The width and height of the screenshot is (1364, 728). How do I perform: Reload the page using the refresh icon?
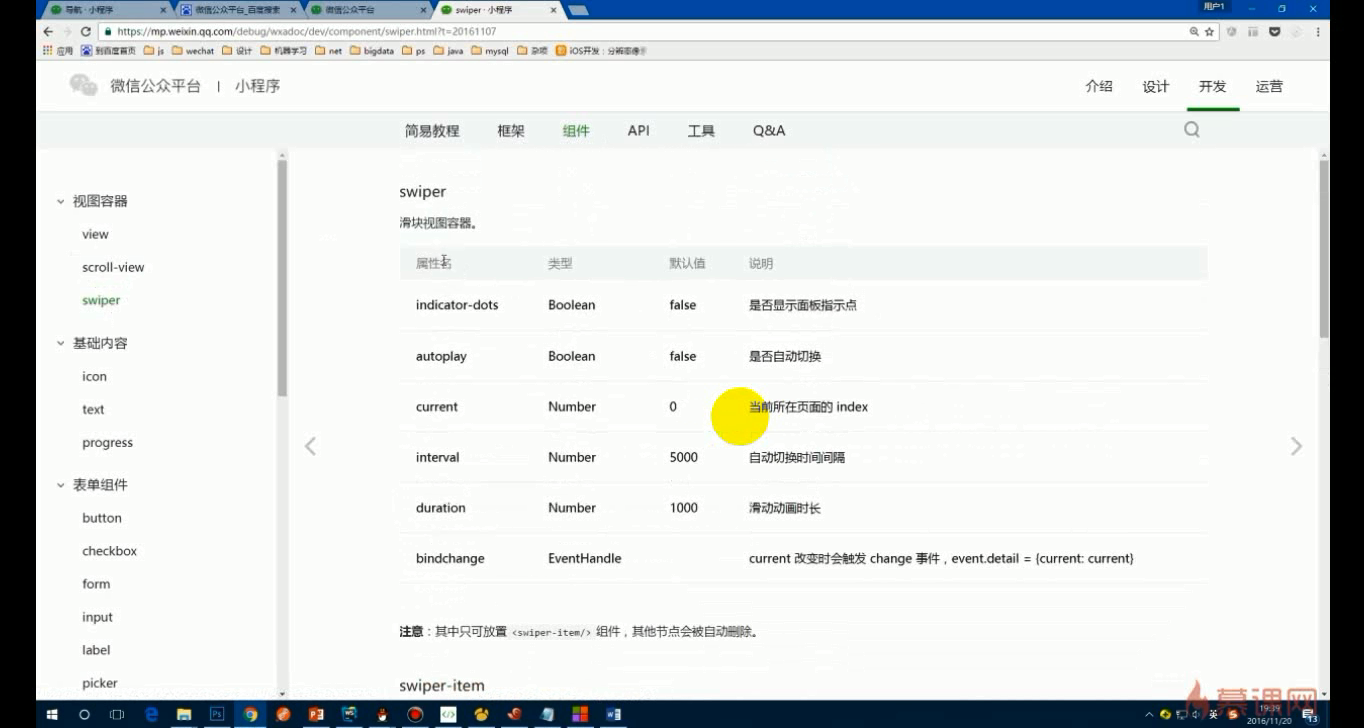(x=86, y=31)
